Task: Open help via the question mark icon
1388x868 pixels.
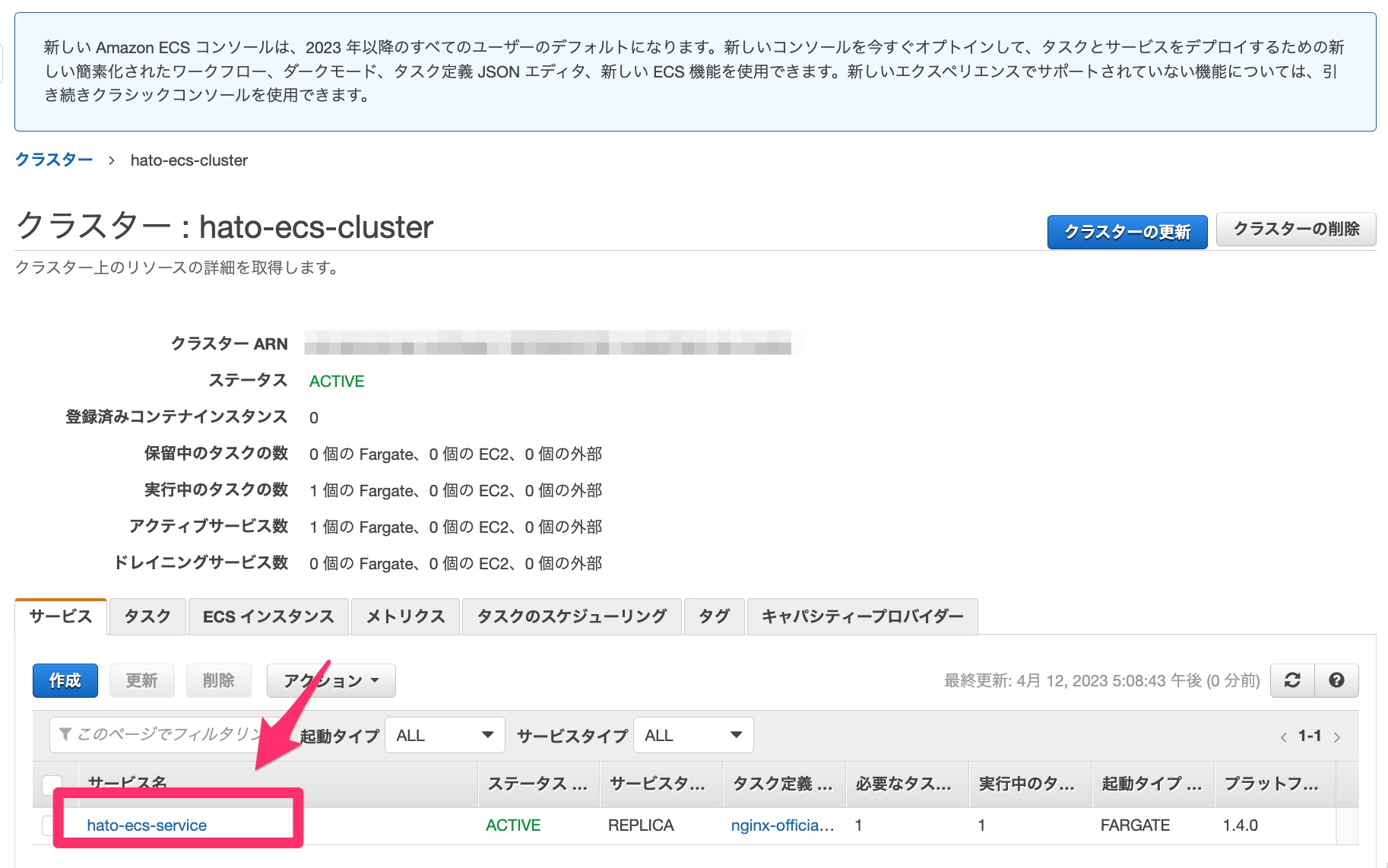Action: tap(1337, 680)
